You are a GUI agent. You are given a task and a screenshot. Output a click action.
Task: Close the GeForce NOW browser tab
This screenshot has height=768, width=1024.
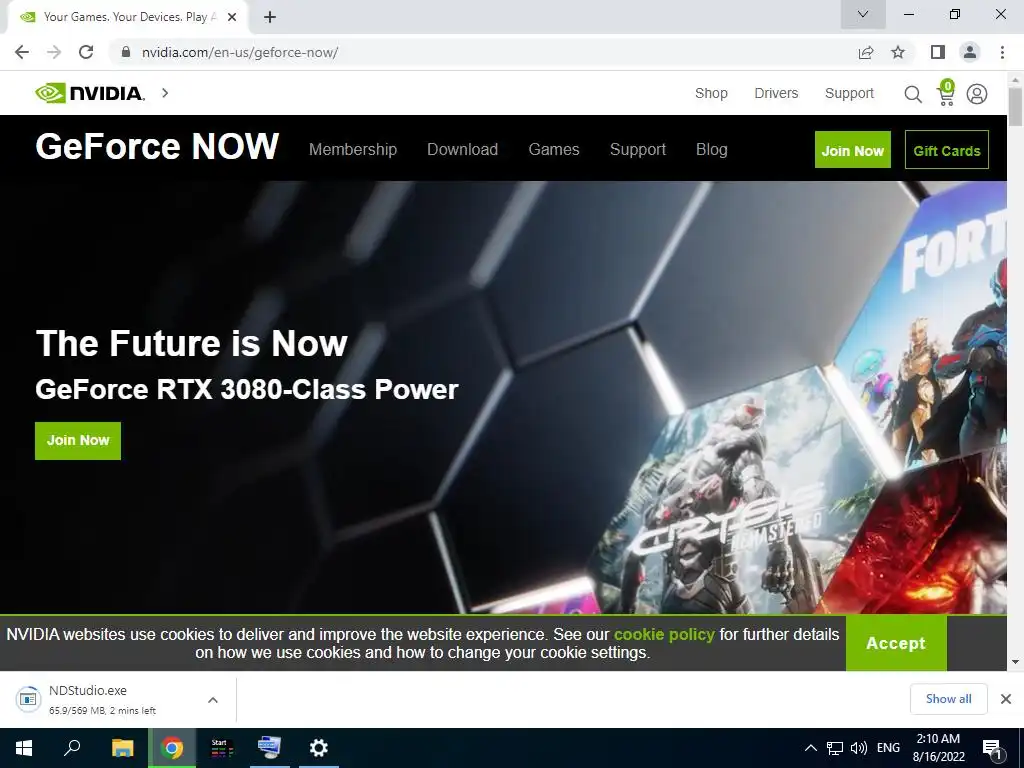pos(232,17)
